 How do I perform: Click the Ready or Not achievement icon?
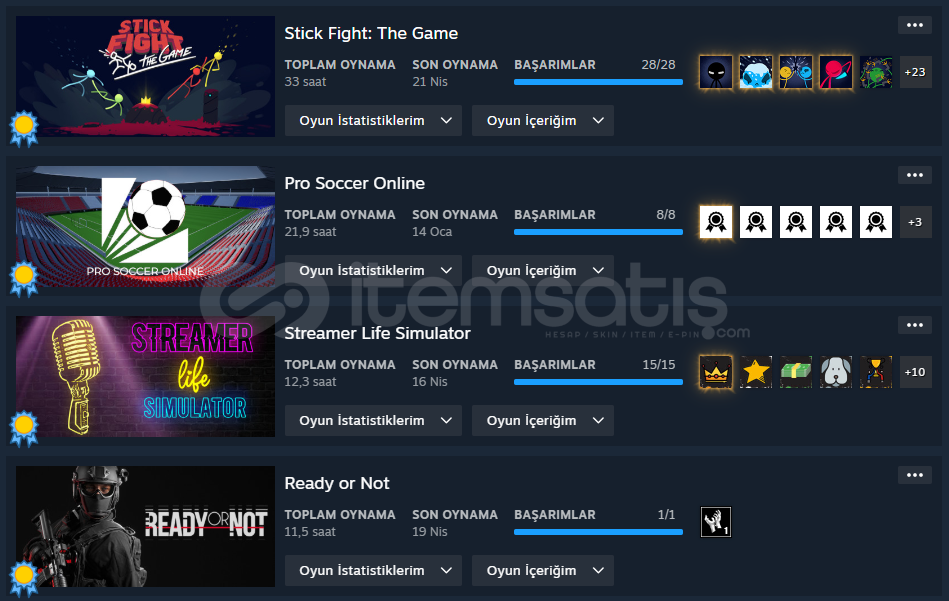pyautogui.click(x=716, y=522)
